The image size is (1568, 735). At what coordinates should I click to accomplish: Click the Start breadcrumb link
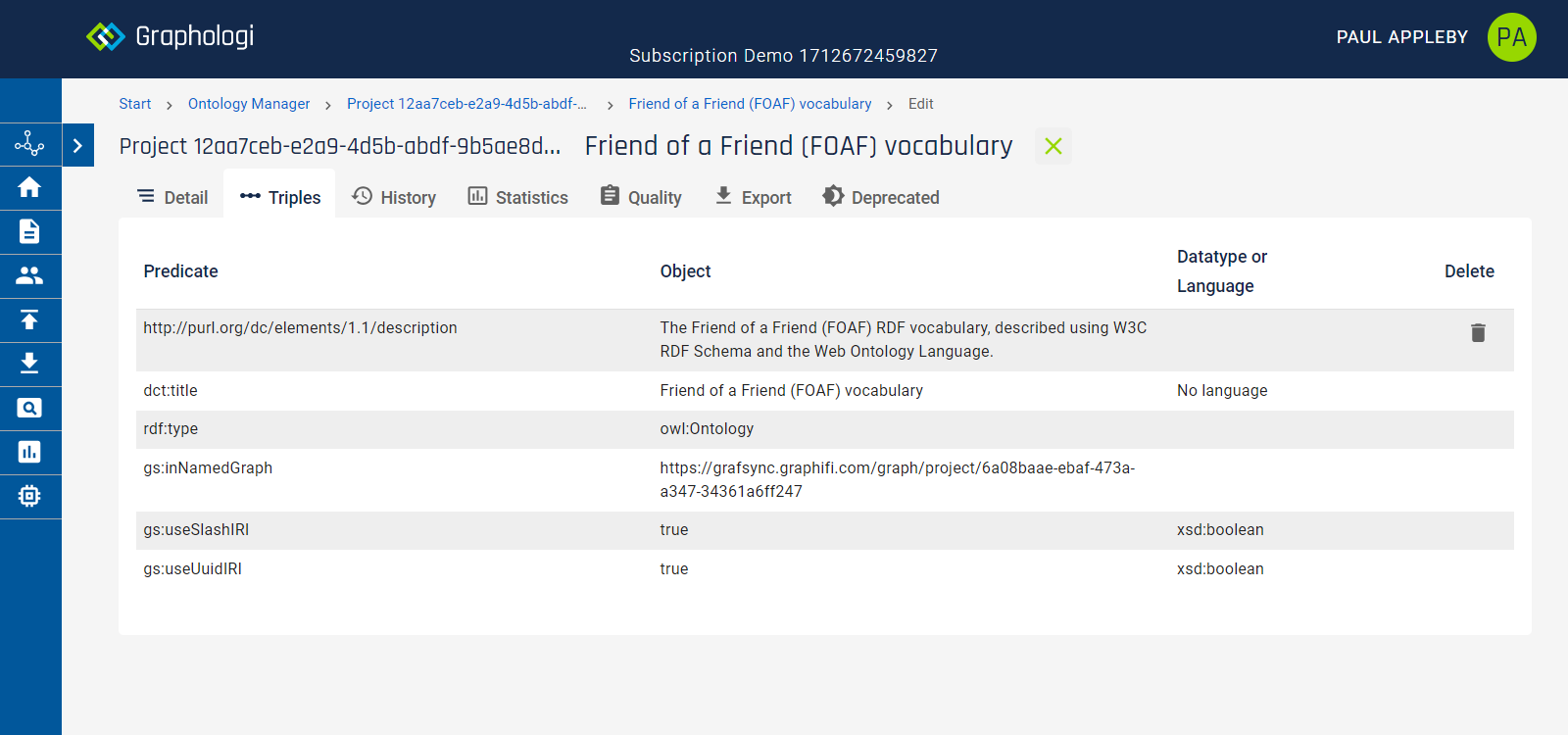(x=135, y=104)
